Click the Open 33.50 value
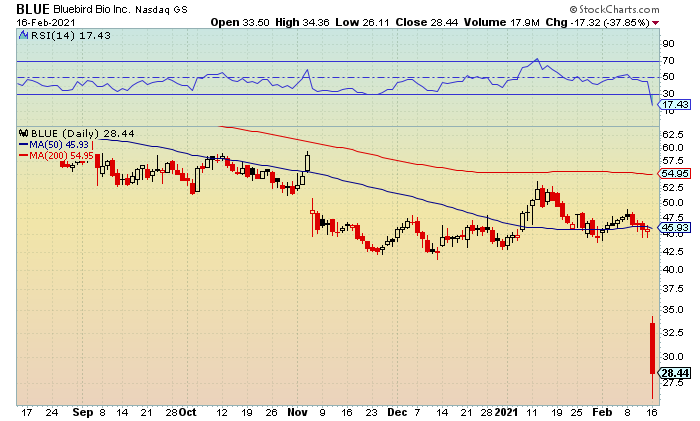Image resolution: width=700 pixels, height=421 pixels. [x=240, y=22]
